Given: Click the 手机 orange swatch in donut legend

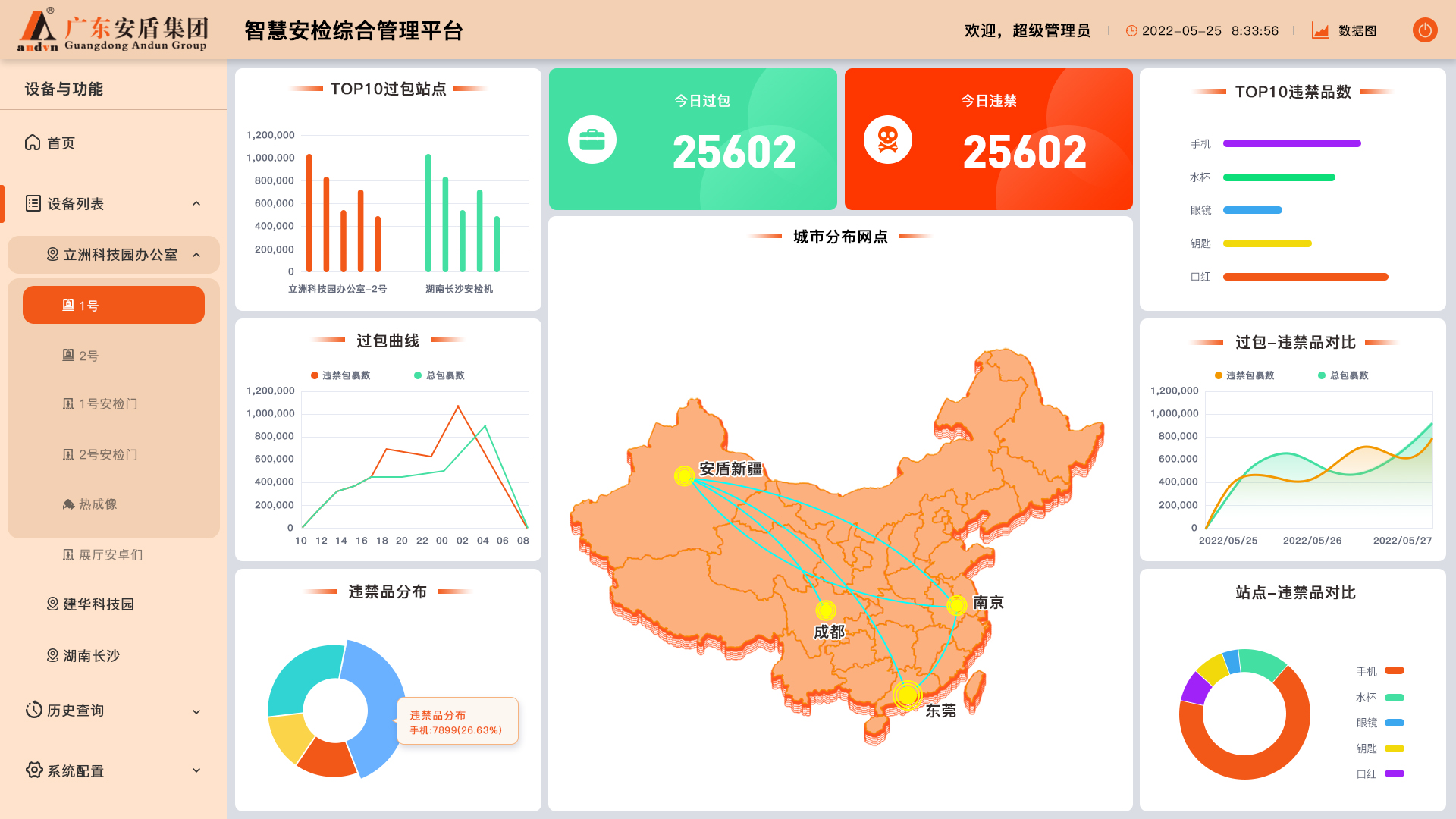Looking at the screenshot, I should [x=1394, y=670].
